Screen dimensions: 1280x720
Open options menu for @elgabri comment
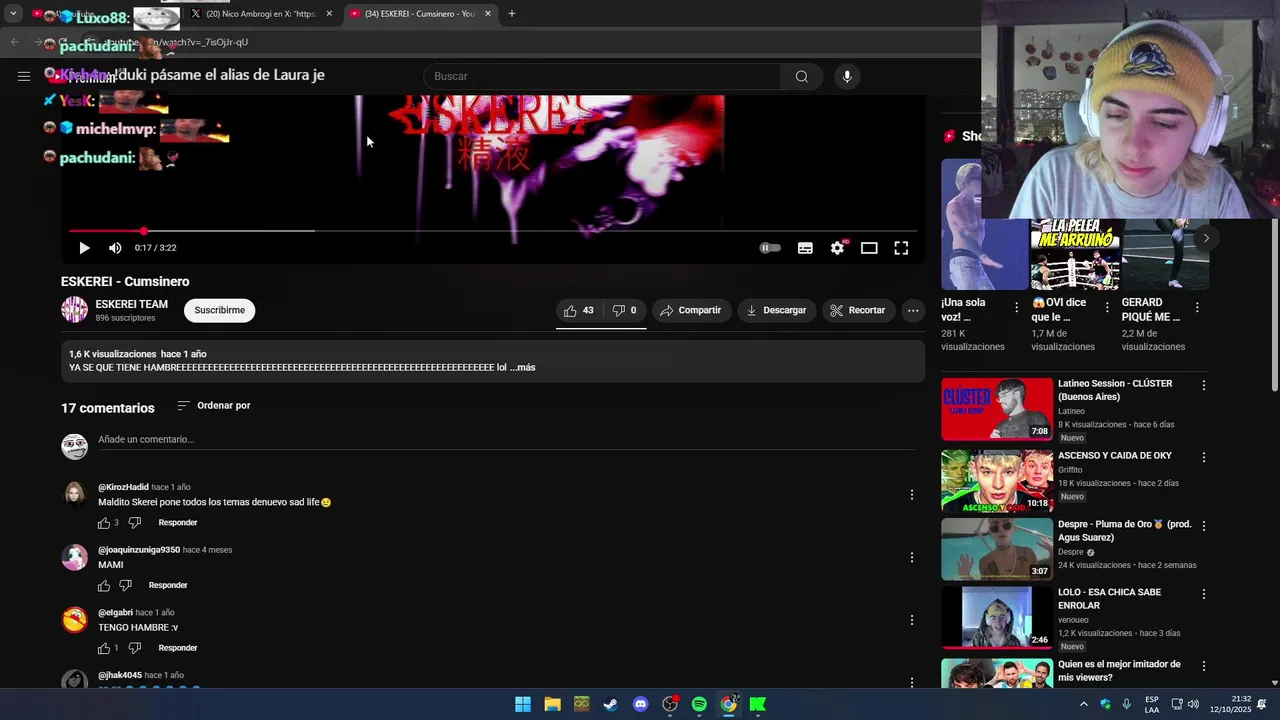pos(911,620)
